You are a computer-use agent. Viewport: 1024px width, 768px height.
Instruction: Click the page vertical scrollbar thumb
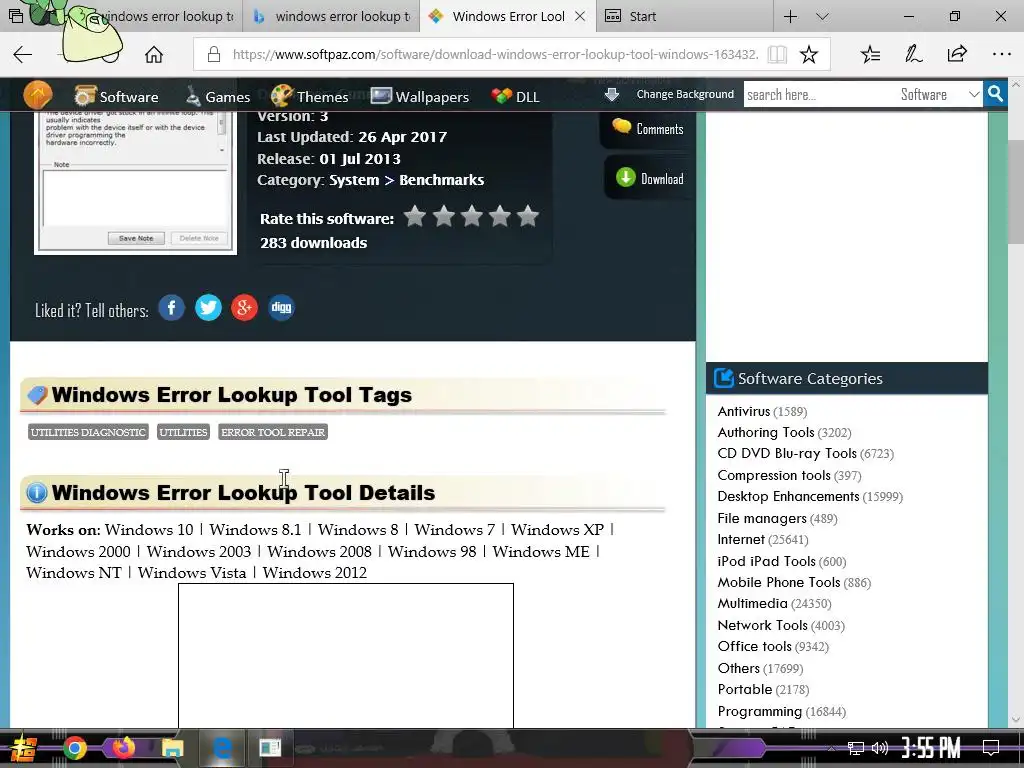(x=1016, y=191)
